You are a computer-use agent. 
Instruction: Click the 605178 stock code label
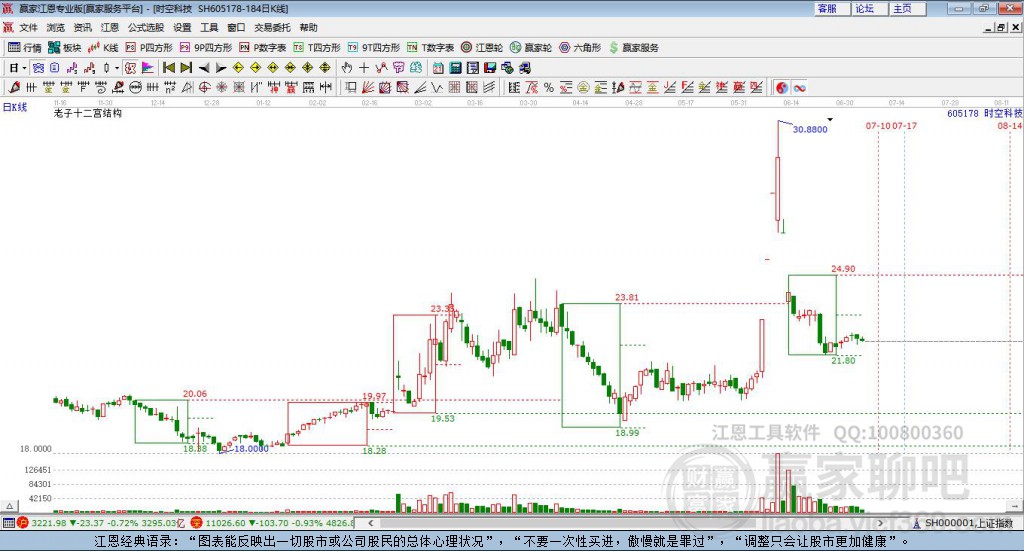click(963, 113)
